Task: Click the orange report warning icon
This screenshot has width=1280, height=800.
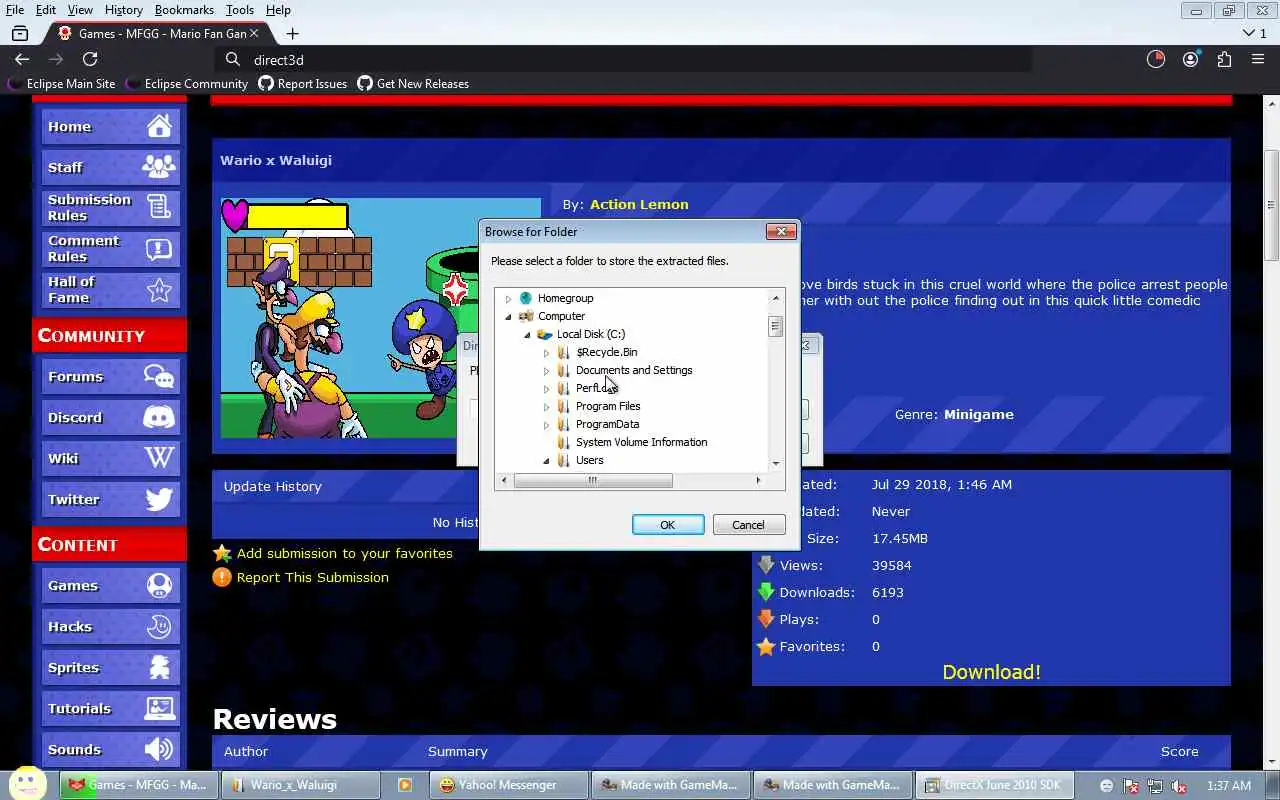Action: pyautogui.click(x=222, y=577)
